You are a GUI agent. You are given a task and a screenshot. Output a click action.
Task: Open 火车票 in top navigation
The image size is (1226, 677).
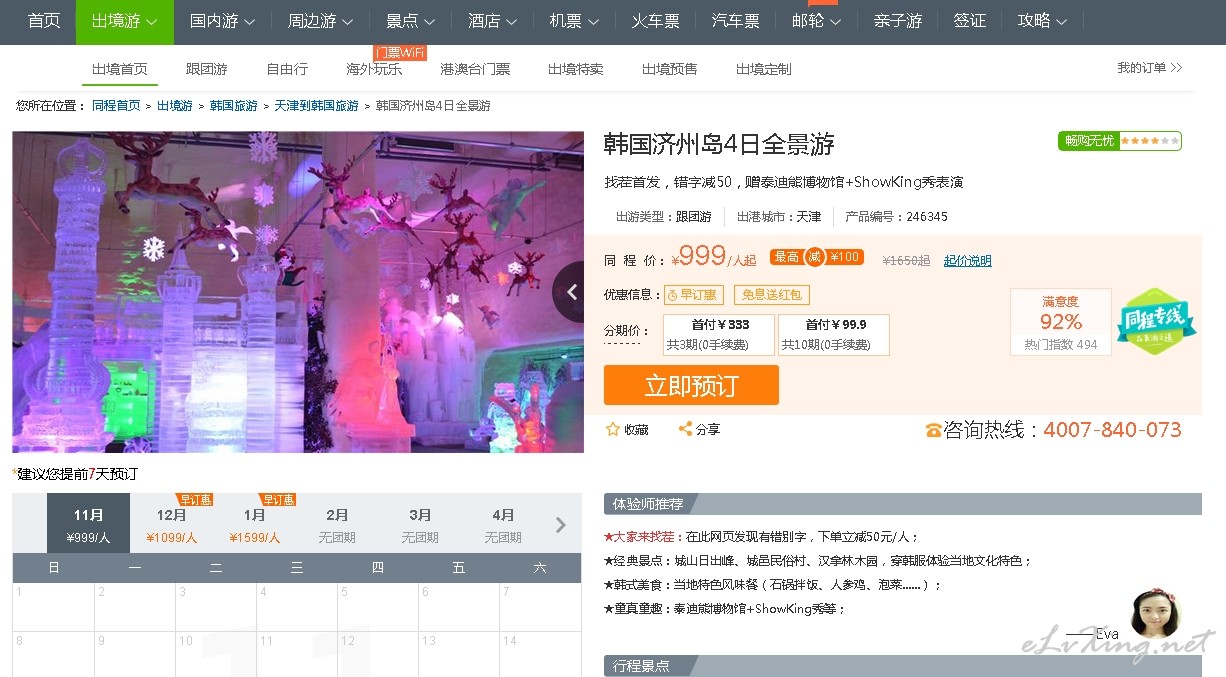655,21
